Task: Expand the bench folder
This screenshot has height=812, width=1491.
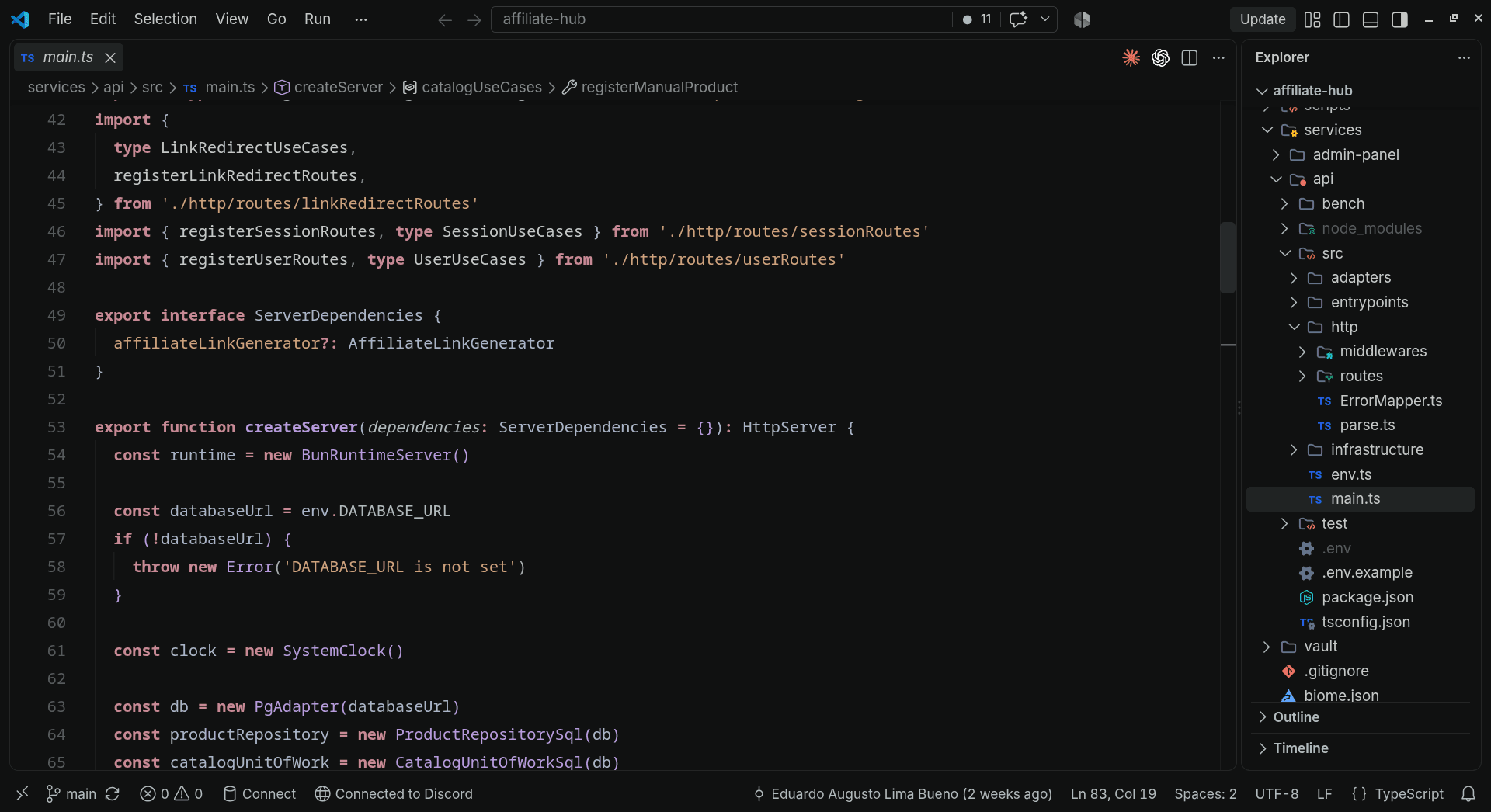Action: pos(1284,203)
